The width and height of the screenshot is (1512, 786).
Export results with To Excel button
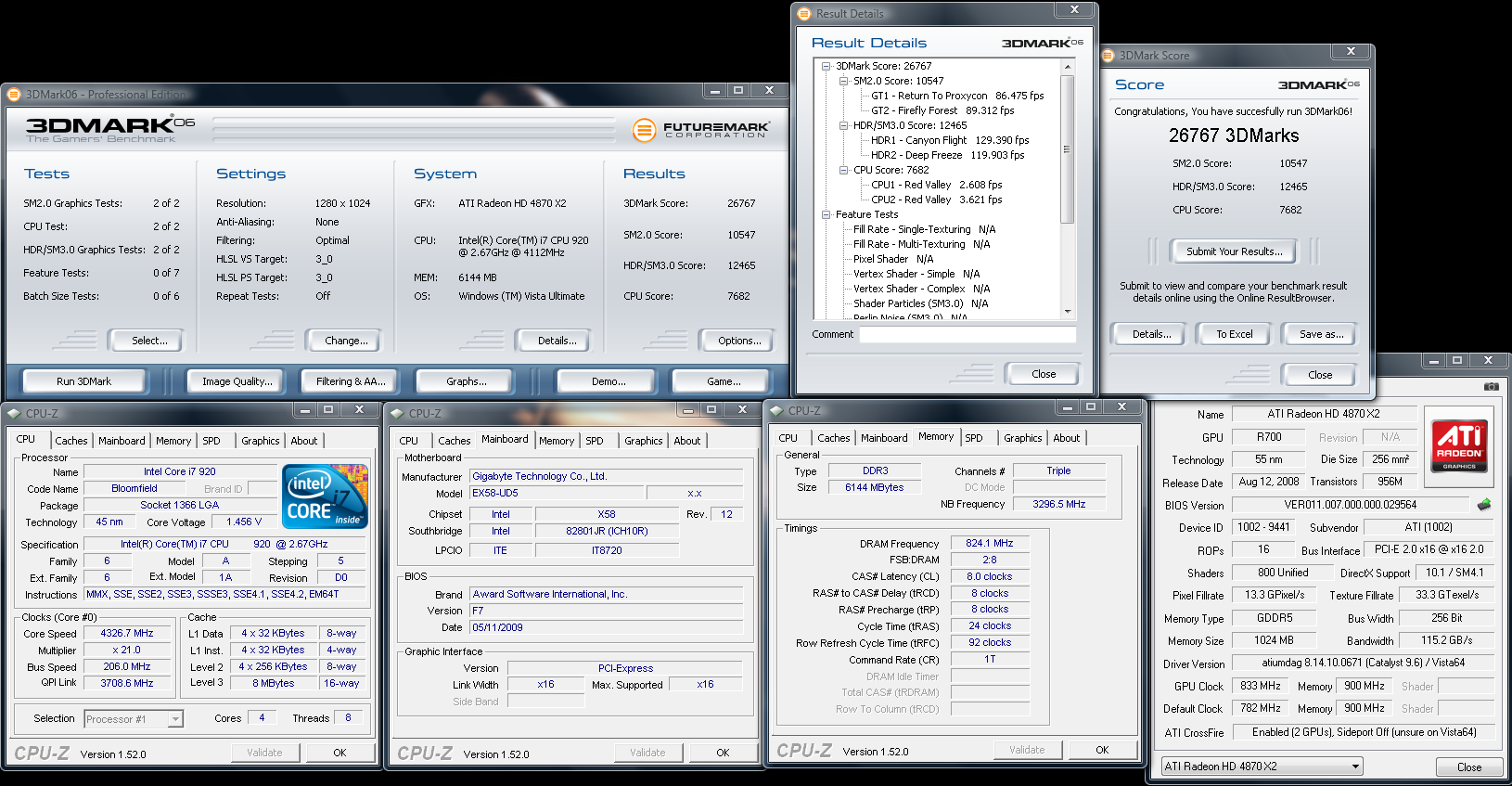[1234, 334]
